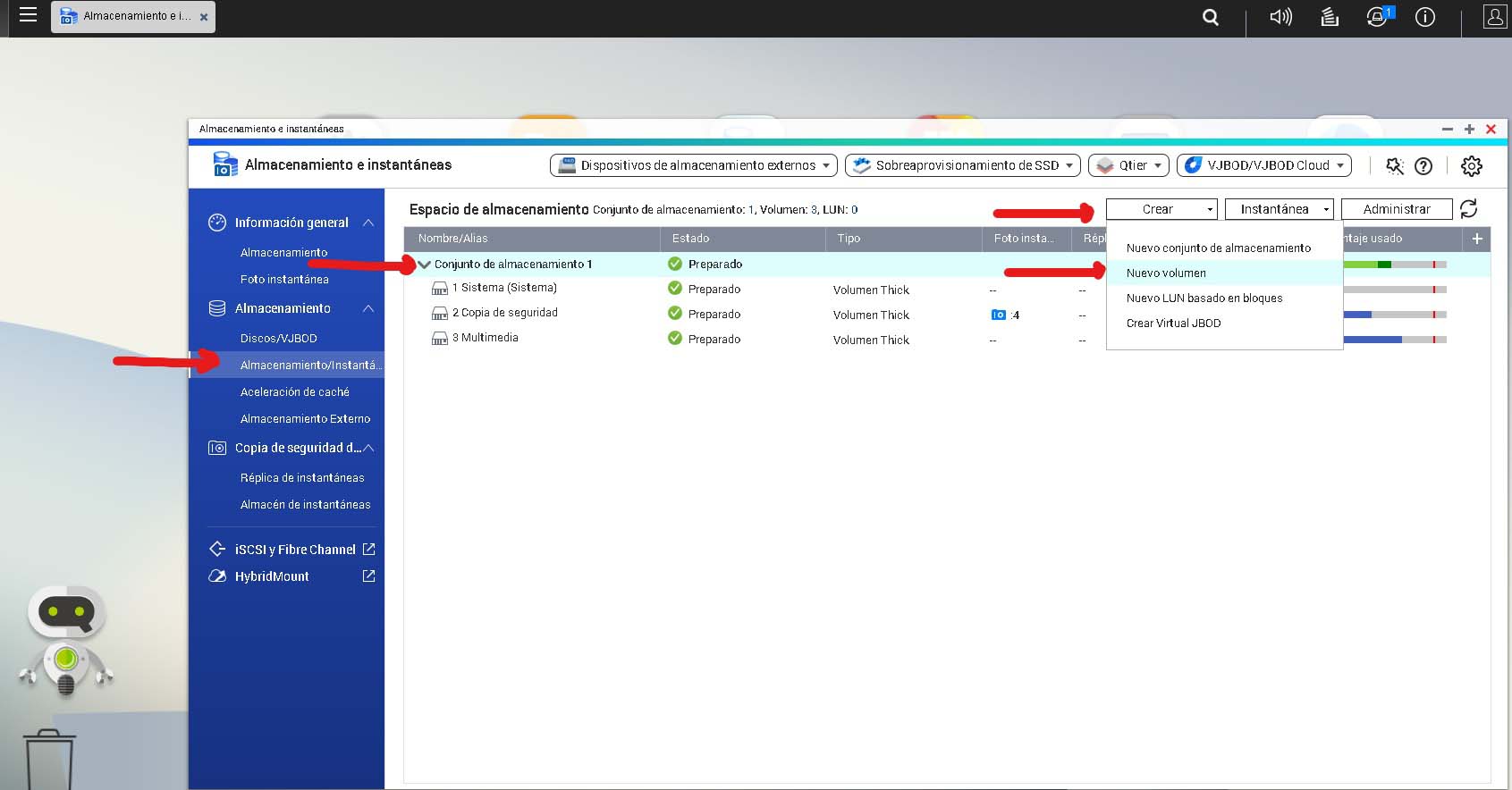The height and width of the screenshot is (790, 1512).
Task: Select Nuevo volumen from Crear menu
Action: coord(1166,273)
